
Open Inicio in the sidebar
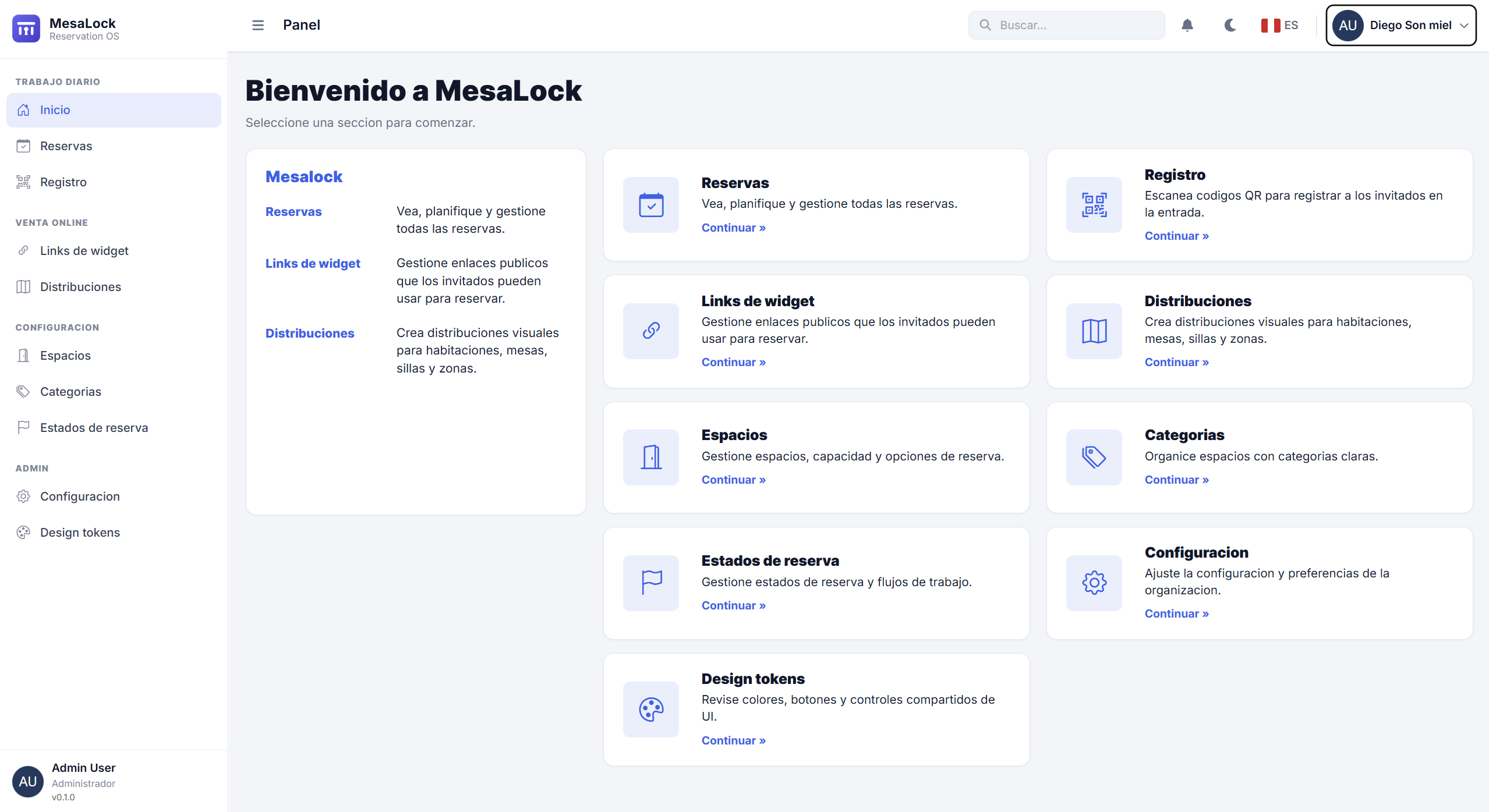(114, 110)
